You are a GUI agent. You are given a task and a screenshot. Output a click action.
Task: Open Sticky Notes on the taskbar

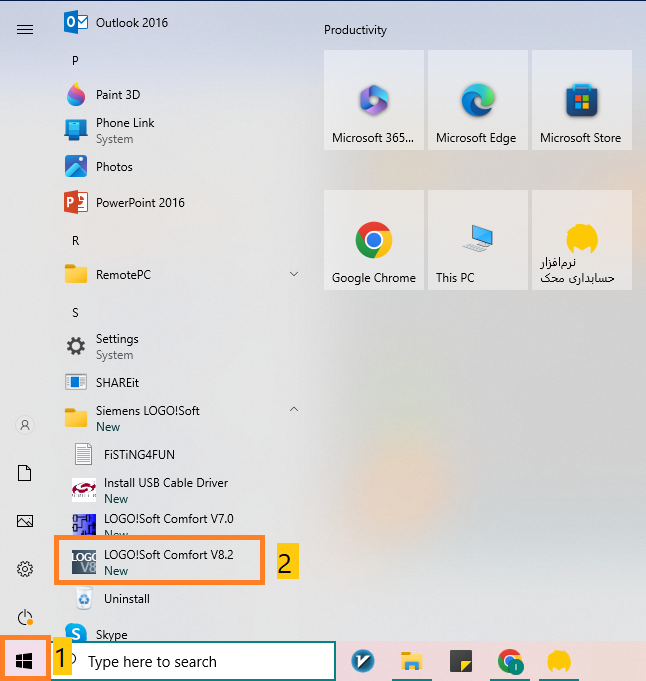[x=460, y=661]
